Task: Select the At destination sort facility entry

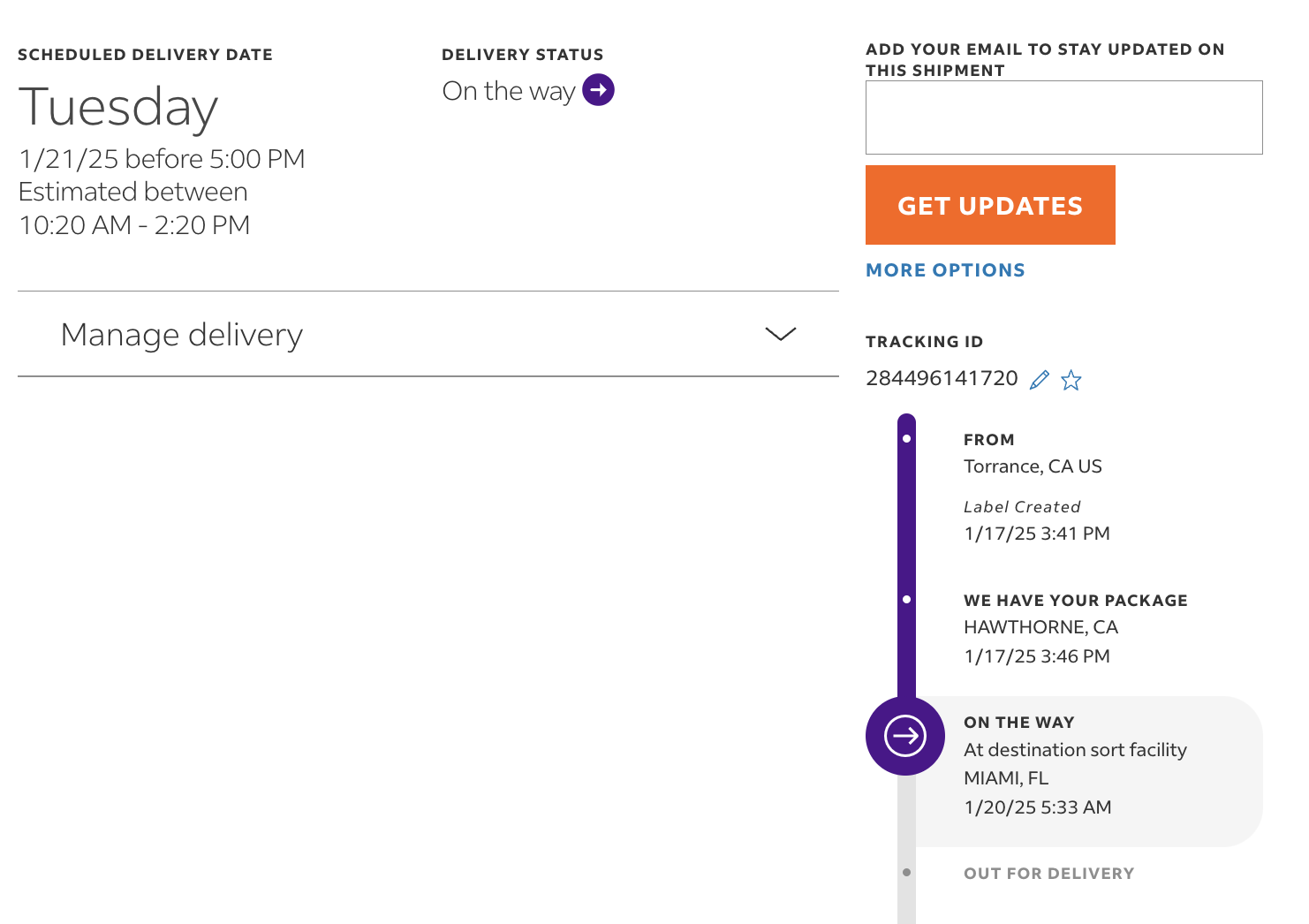Action: pyautogui.click(x=1075, y=750)
